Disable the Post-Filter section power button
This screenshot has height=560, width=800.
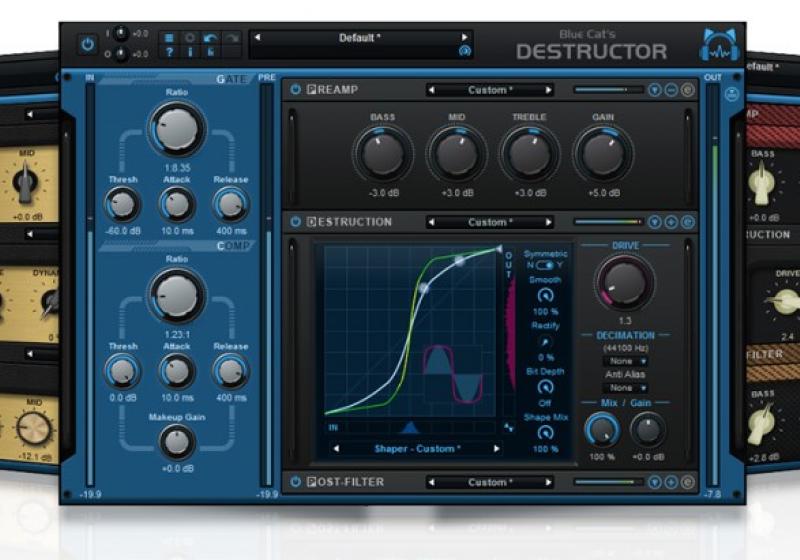[296, 482]
